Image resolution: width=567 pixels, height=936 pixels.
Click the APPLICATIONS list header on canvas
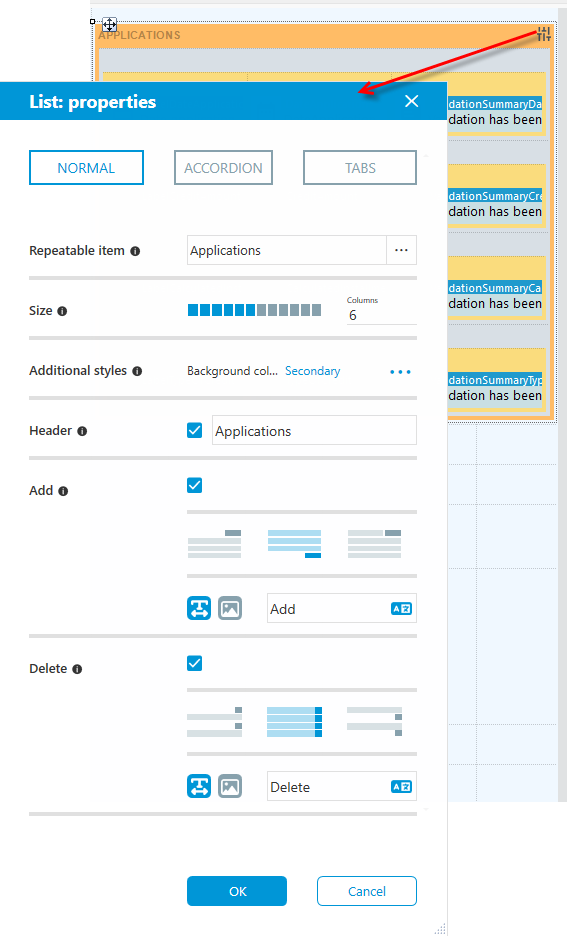140,35
